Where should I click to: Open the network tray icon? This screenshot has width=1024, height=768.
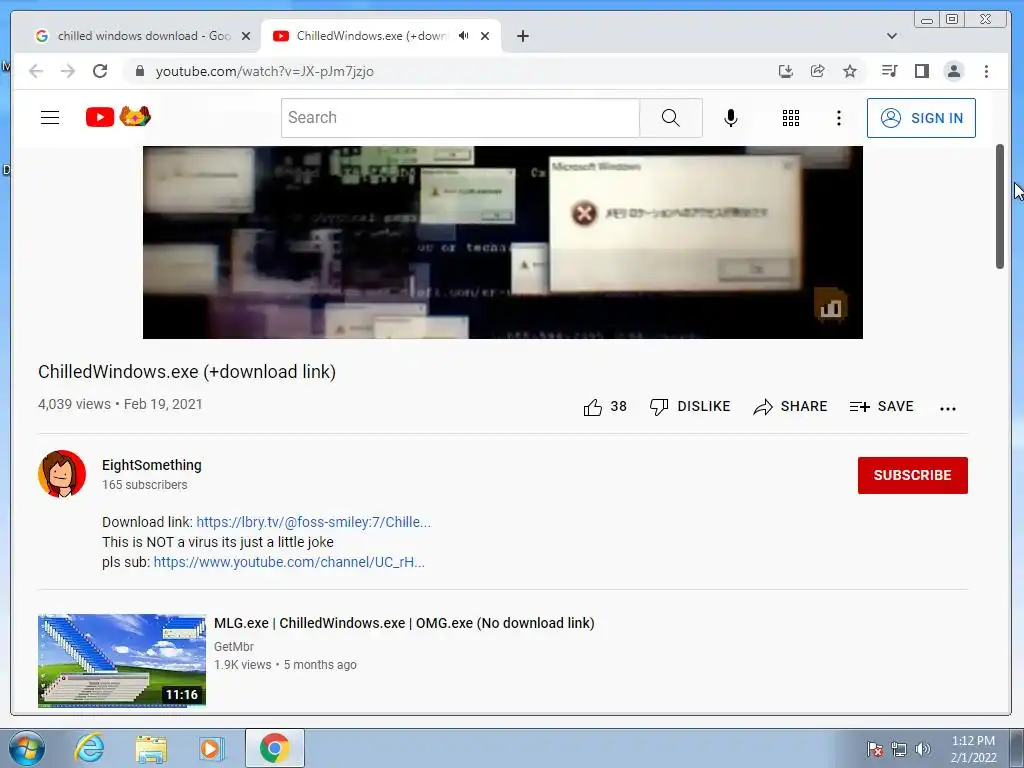coord(899,749)
